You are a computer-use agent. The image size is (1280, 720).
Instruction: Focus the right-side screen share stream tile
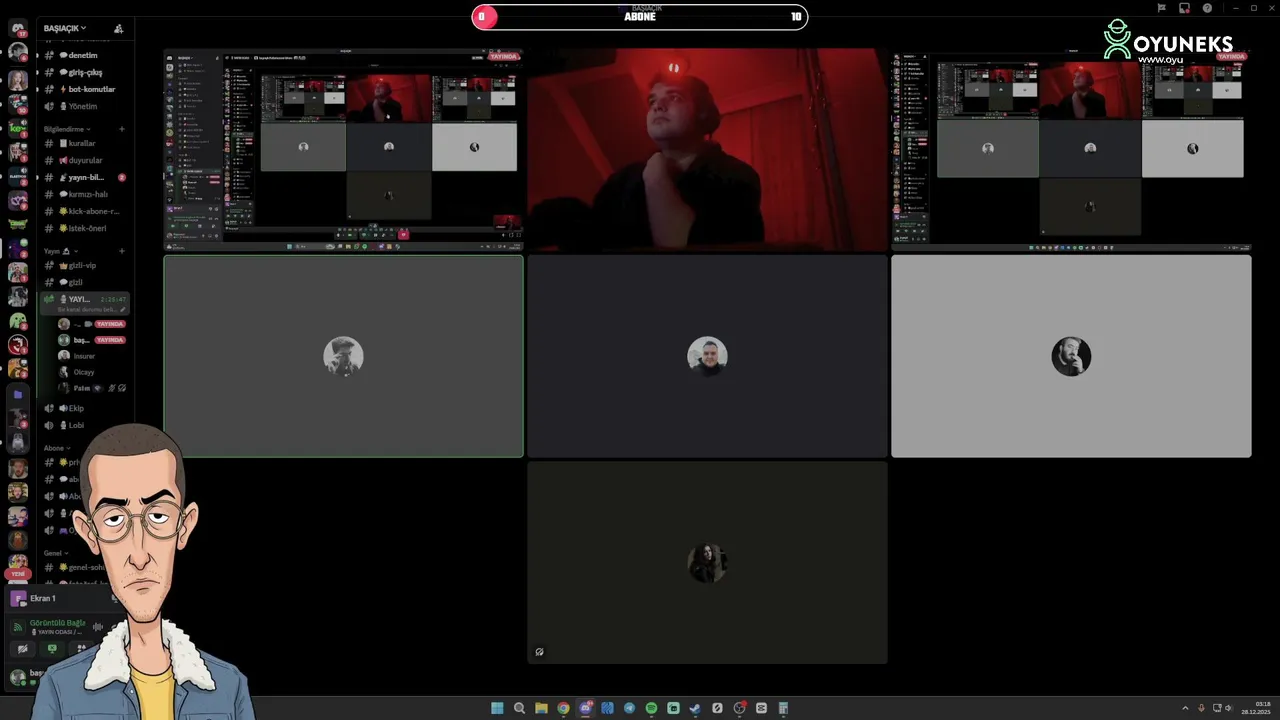point(1071,148)
